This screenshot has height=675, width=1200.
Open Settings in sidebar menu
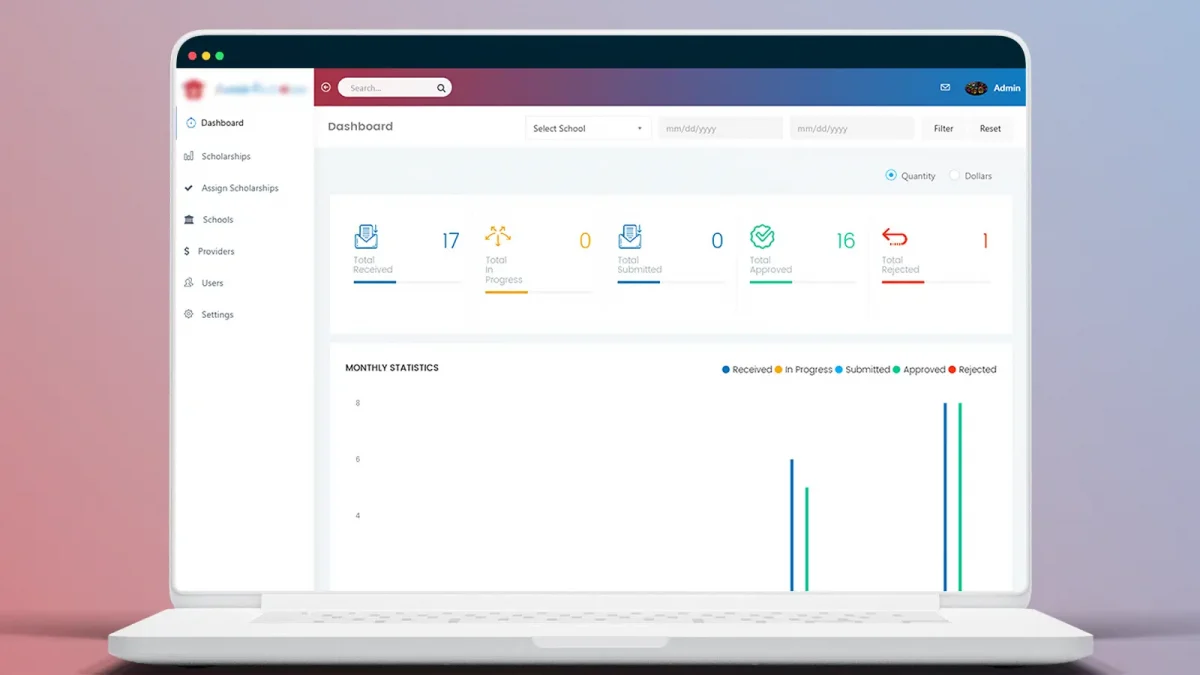tap(217, 314)
